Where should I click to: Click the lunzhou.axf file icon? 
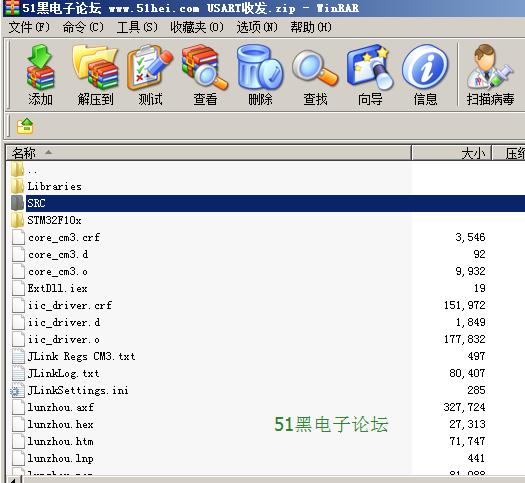click(x=18, y=407)
